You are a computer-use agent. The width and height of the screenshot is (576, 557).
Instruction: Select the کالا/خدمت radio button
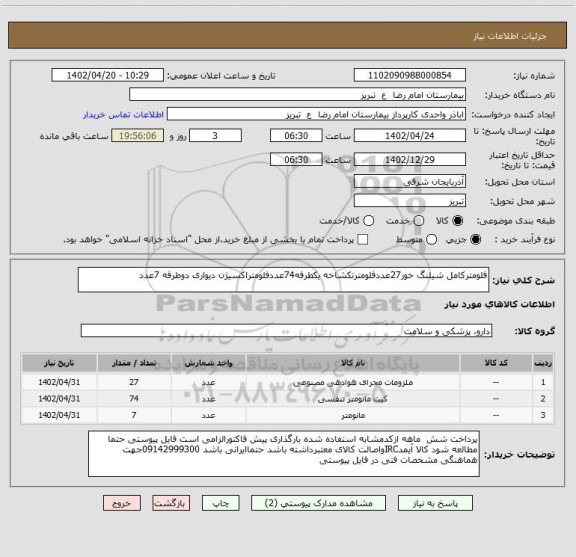pyautogui.click(x=368, y=221)
